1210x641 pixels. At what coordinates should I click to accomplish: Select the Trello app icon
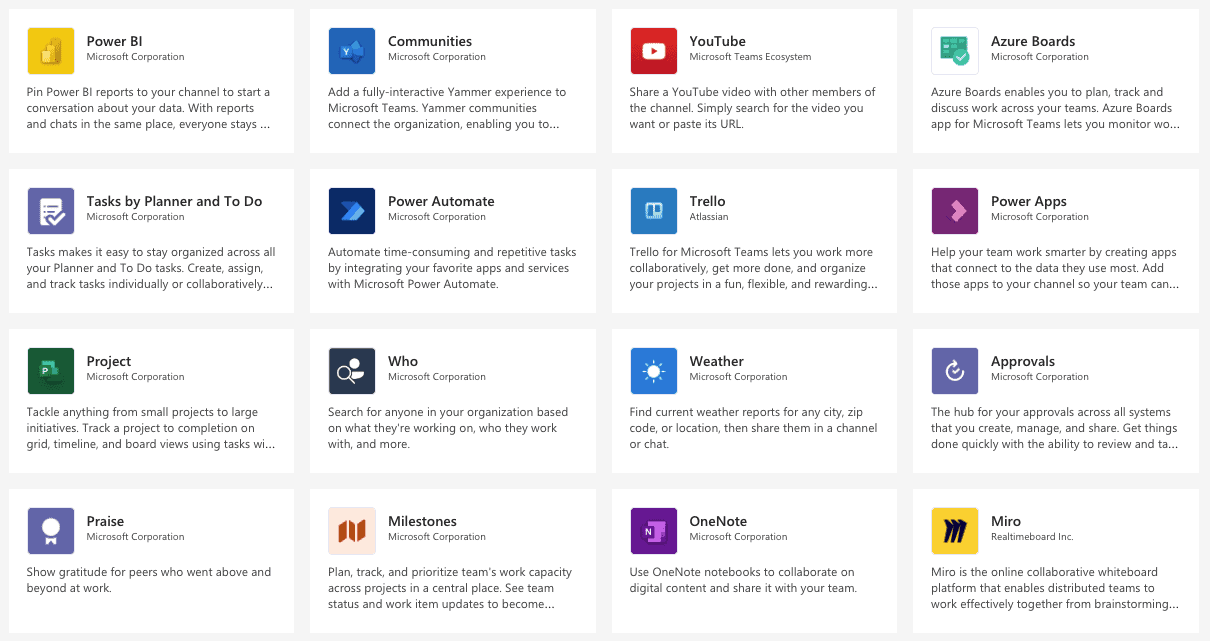654,211
